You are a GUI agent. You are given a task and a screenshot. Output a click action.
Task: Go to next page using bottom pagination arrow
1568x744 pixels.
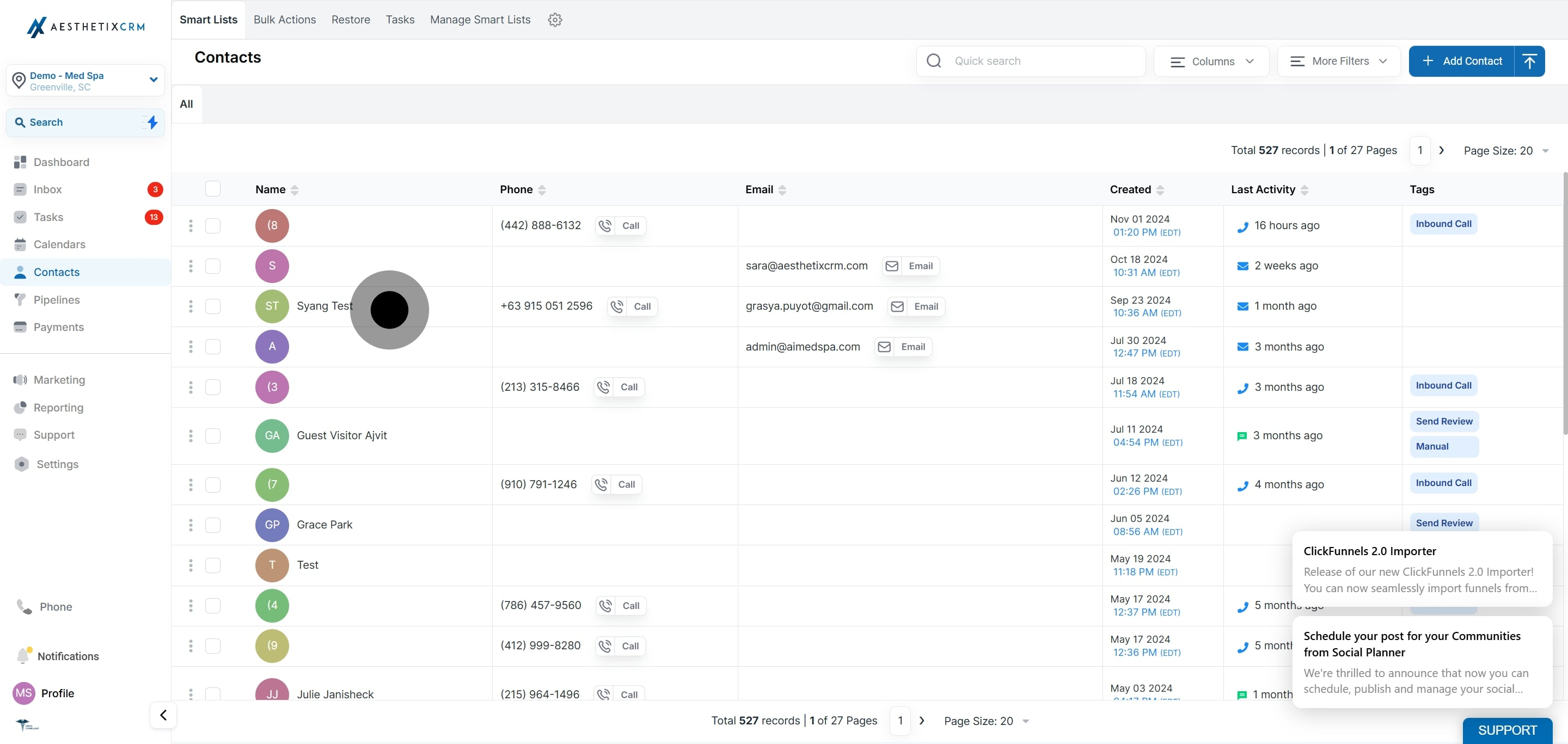click(x=922, y=720)
